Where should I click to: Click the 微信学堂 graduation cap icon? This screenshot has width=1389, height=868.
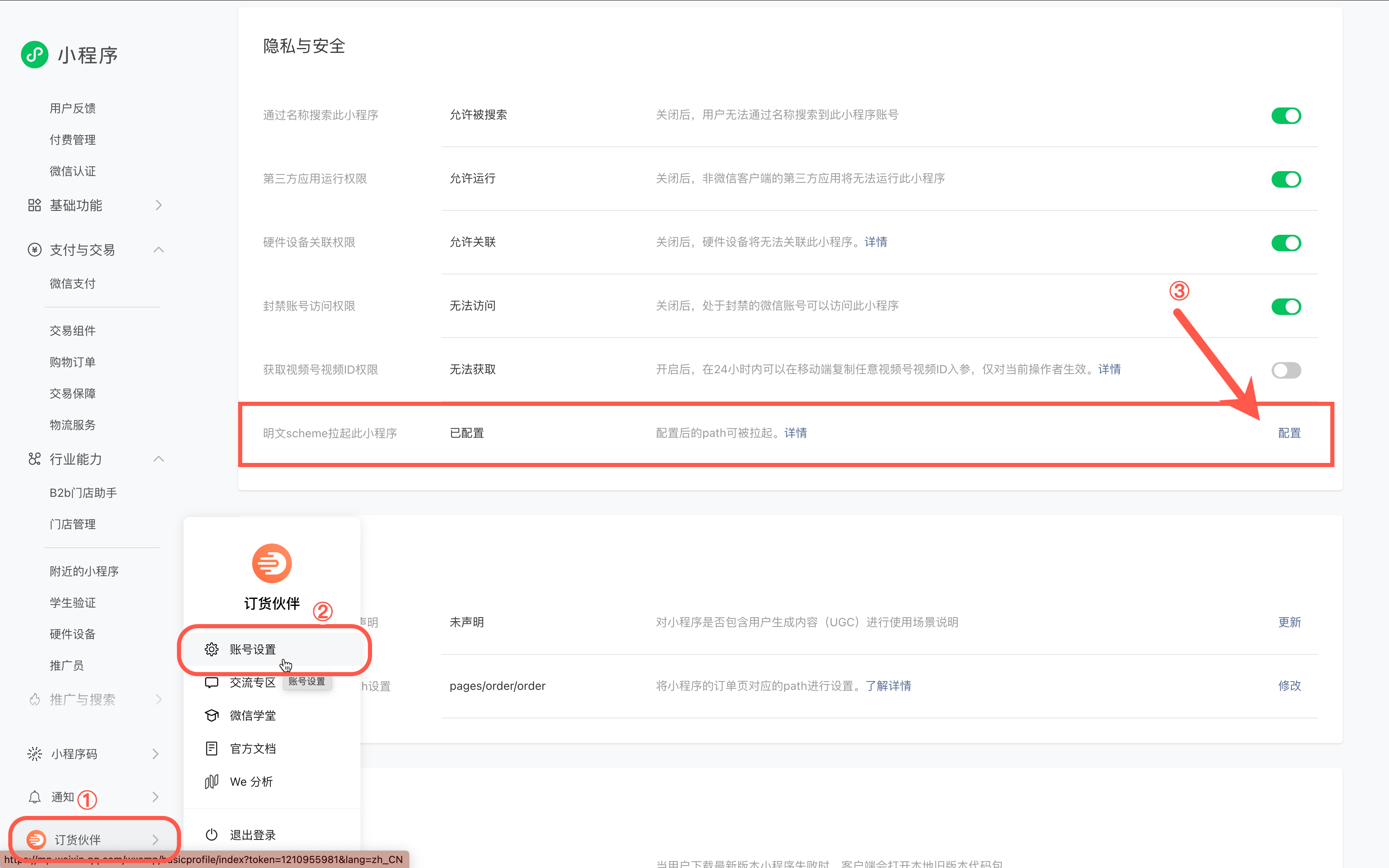212,715
